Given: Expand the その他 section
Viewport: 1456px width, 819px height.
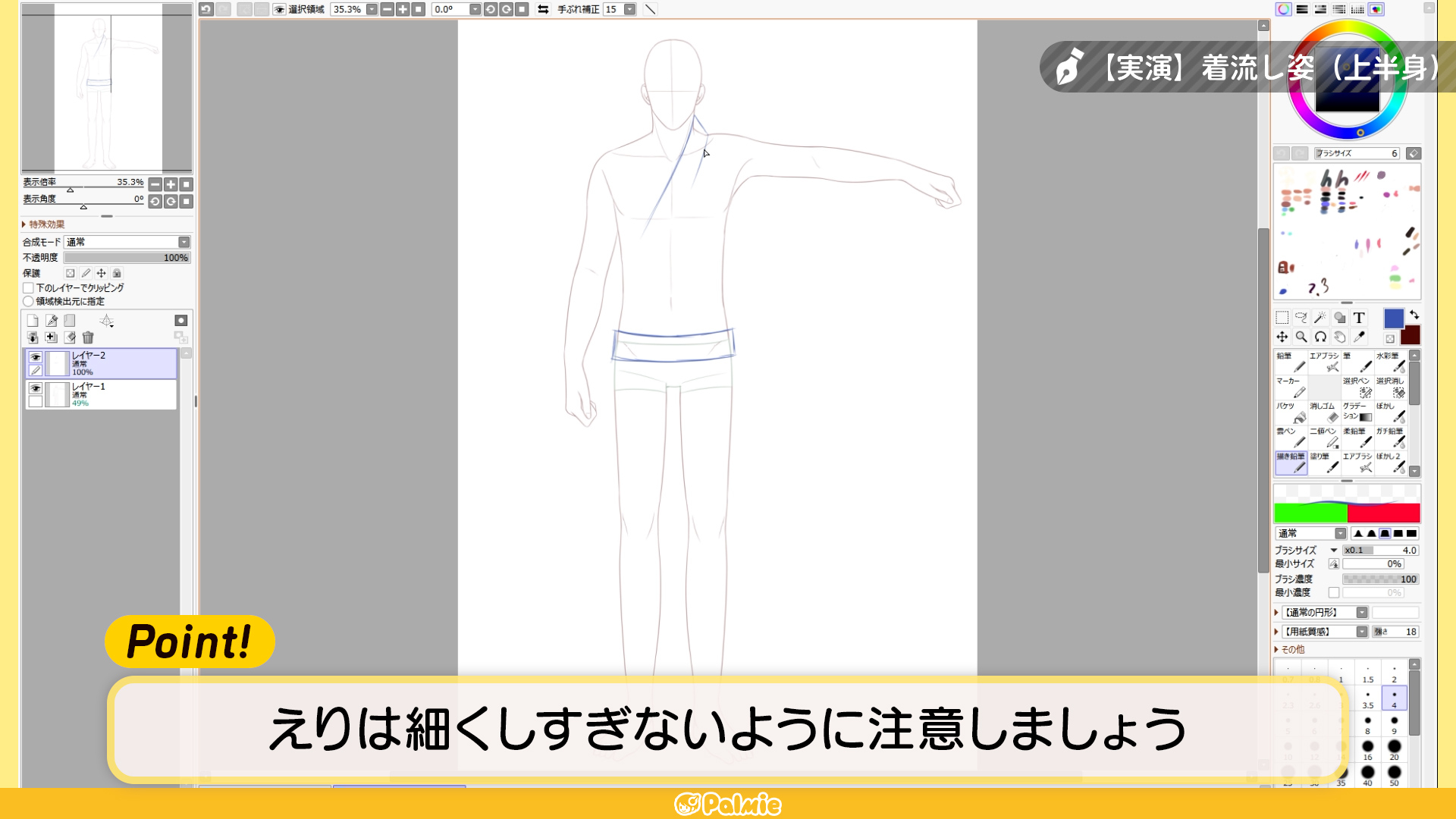Looking at the screenshot, I should coord(1289,650).
